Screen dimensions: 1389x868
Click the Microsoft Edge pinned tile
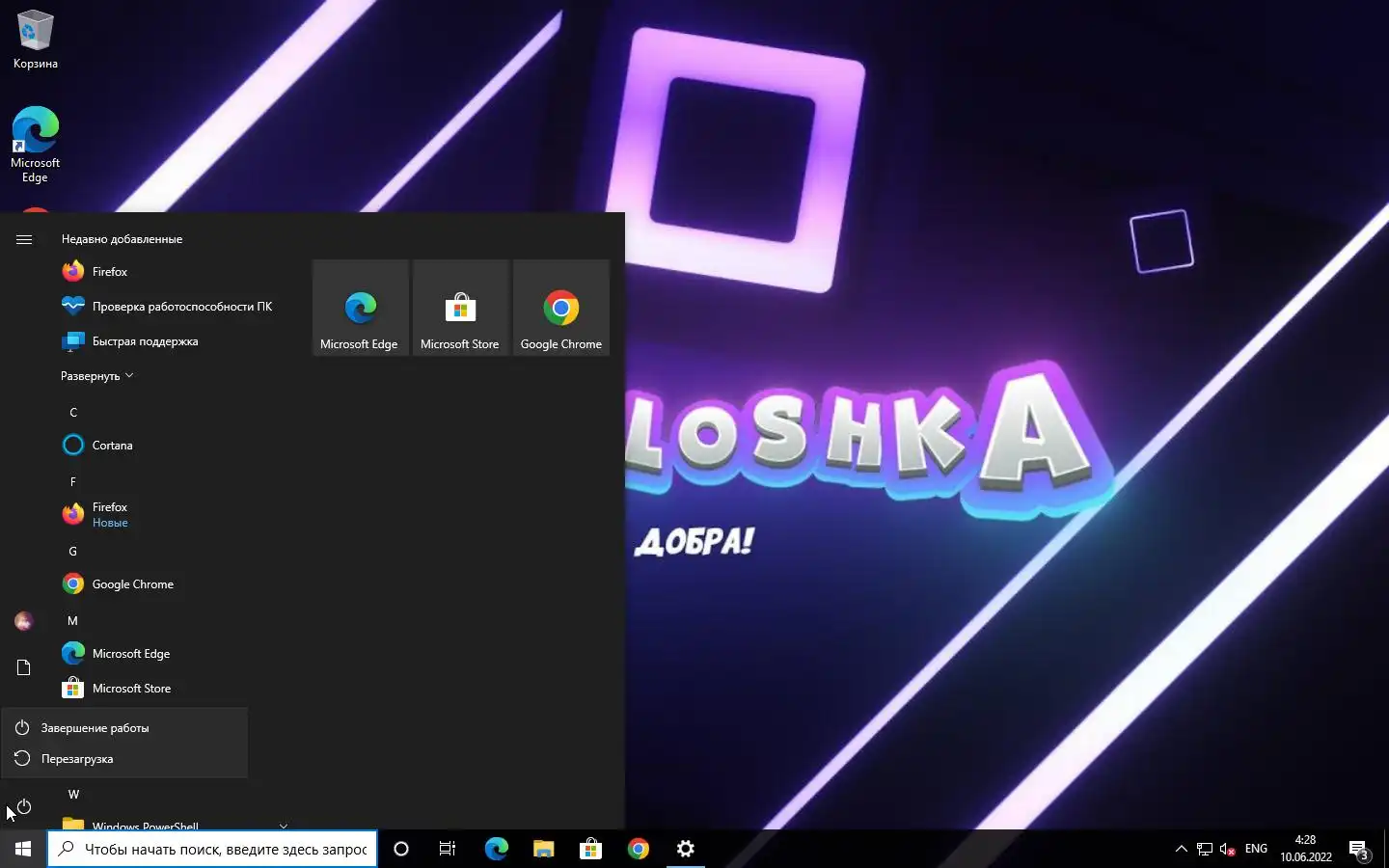(360, 308)
